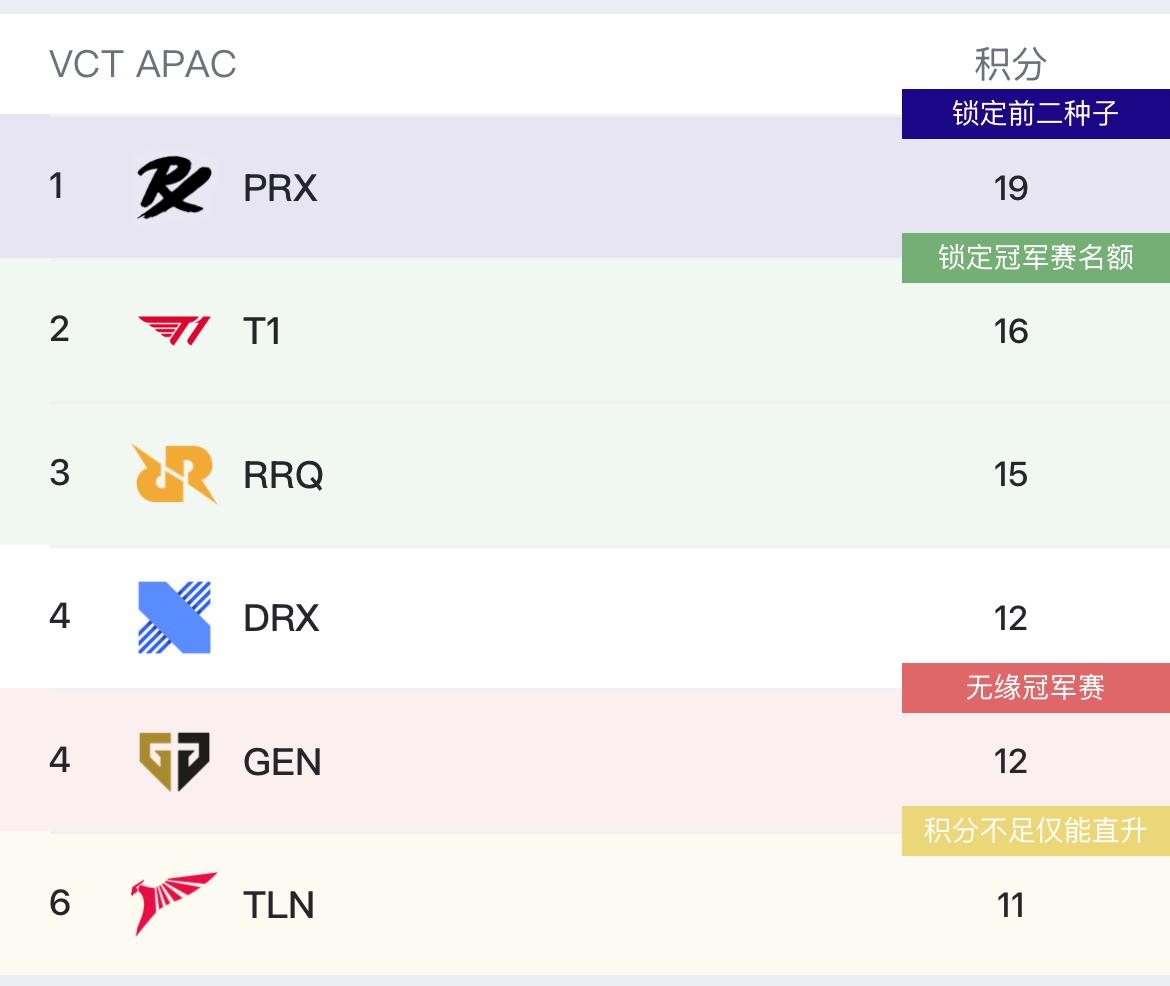
Task: Click the GEN team logo
Action: tap(174, 761)
